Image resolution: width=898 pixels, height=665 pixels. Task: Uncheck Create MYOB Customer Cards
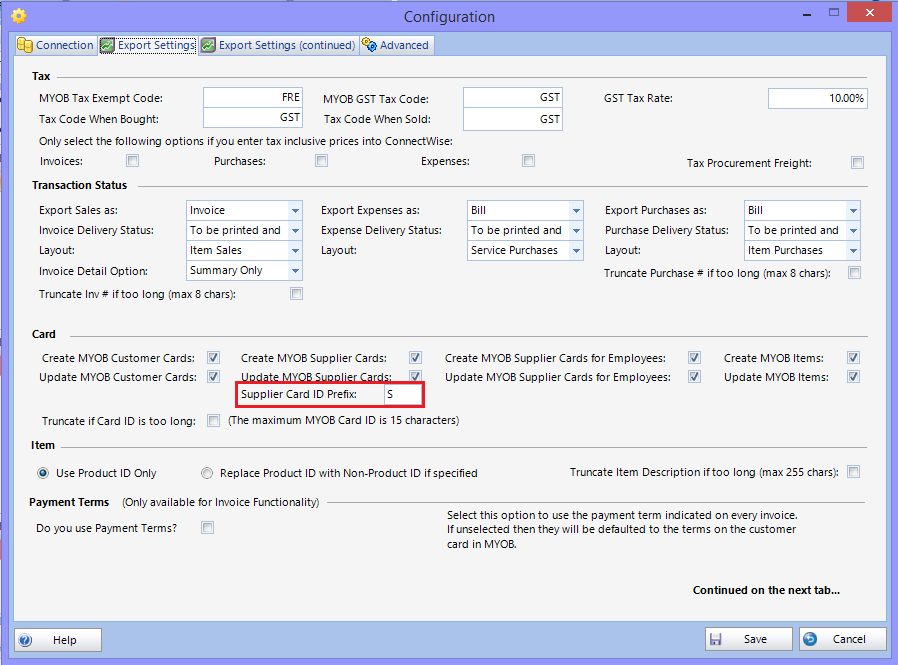(213, 358)
